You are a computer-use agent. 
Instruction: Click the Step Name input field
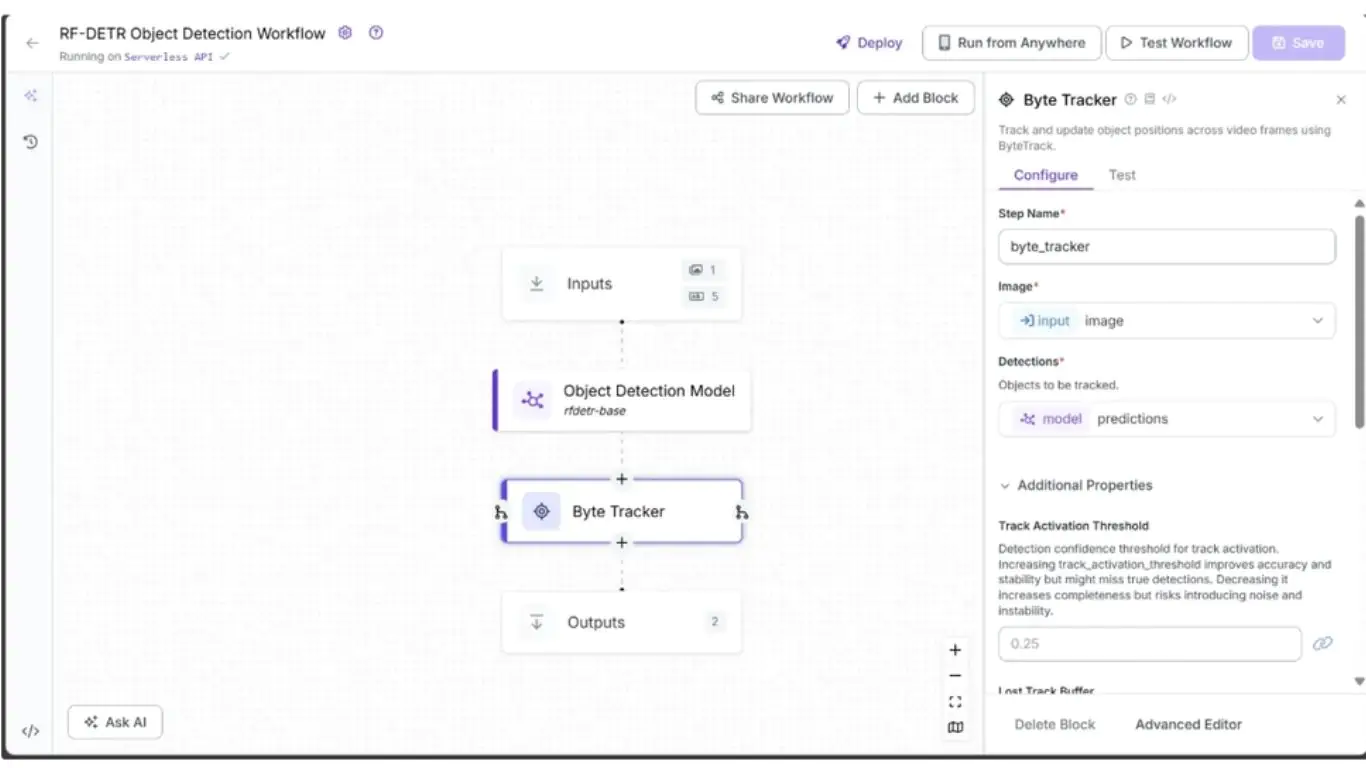point(1167,246)
